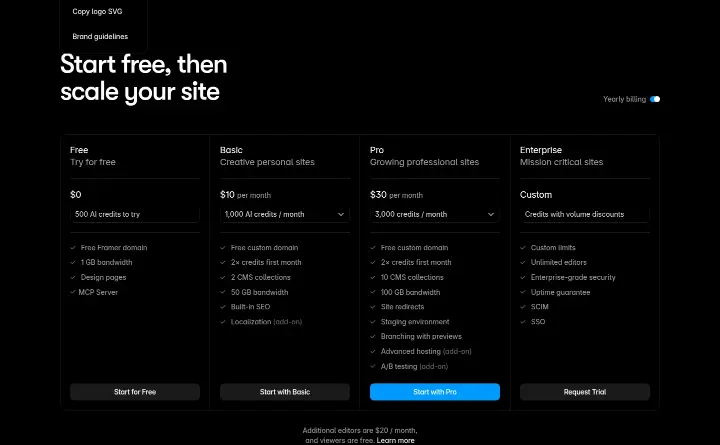The height and width of the screenshot is (445, 720).
Task: Click checkmark icon beside 100 GB bandwidth
Action: (x=373, y=292)
